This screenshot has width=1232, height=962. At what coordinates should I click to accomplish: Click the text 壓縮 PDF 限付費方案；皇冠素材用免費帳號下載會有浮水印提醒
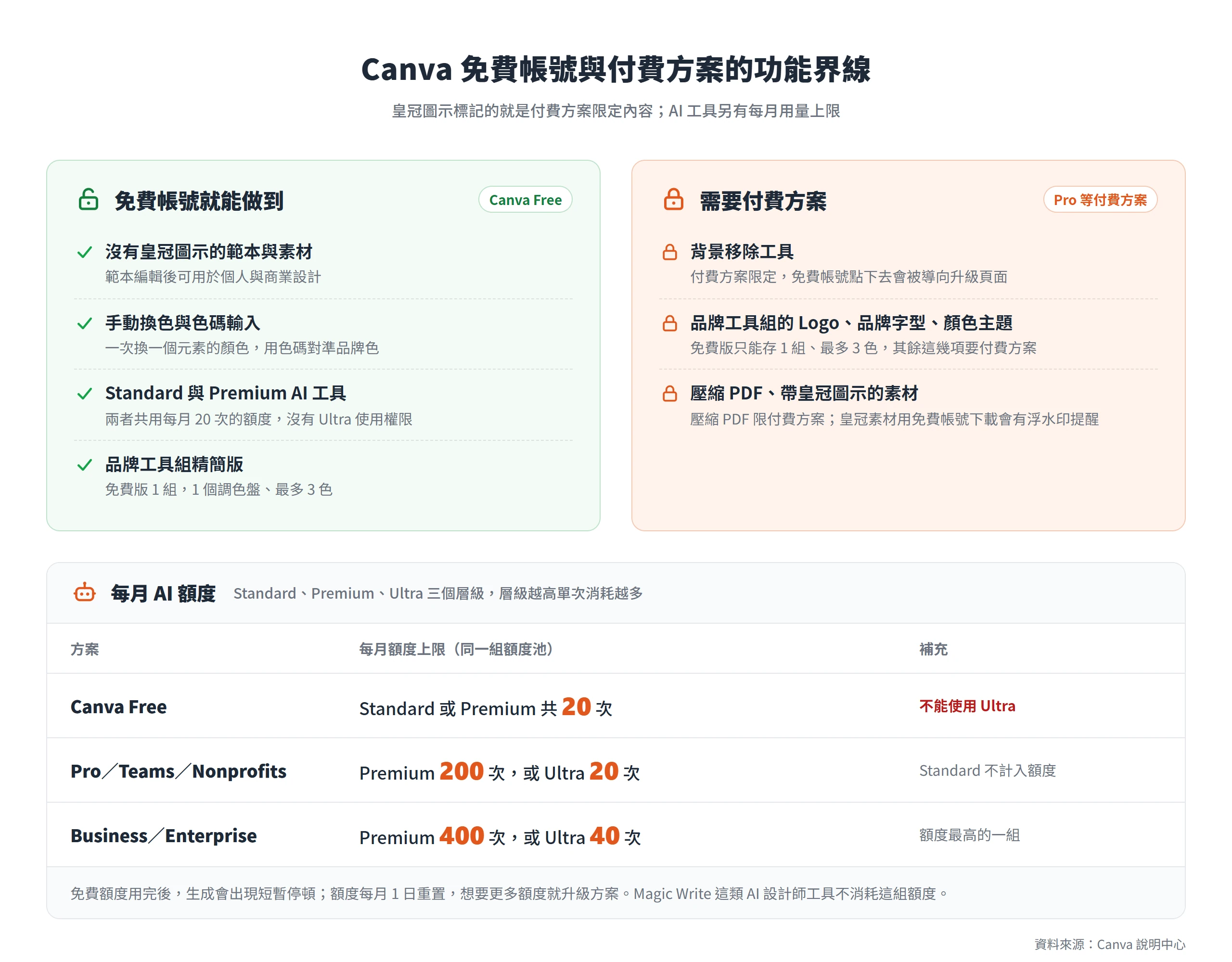895,419
